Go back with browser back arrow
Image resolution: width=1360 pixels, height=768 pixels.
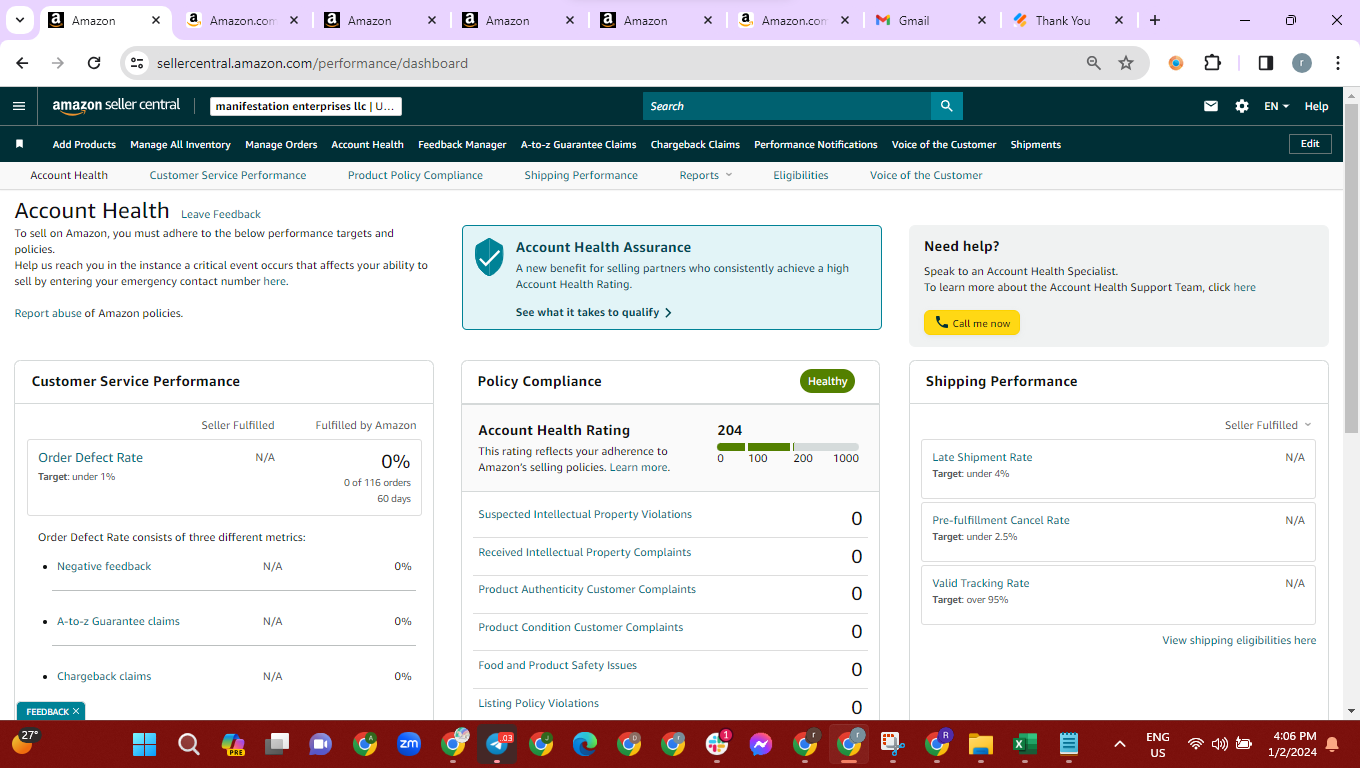(x=22, y=63)
